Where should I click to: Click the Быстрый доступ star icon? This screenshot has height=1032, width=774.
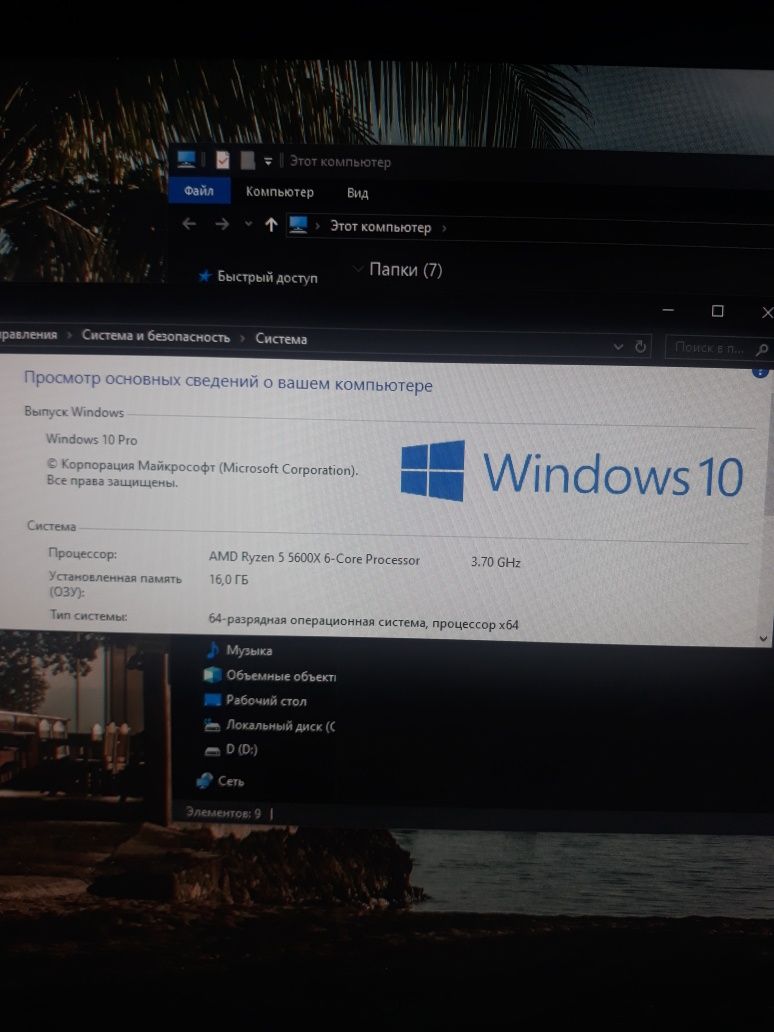(205, 276)
